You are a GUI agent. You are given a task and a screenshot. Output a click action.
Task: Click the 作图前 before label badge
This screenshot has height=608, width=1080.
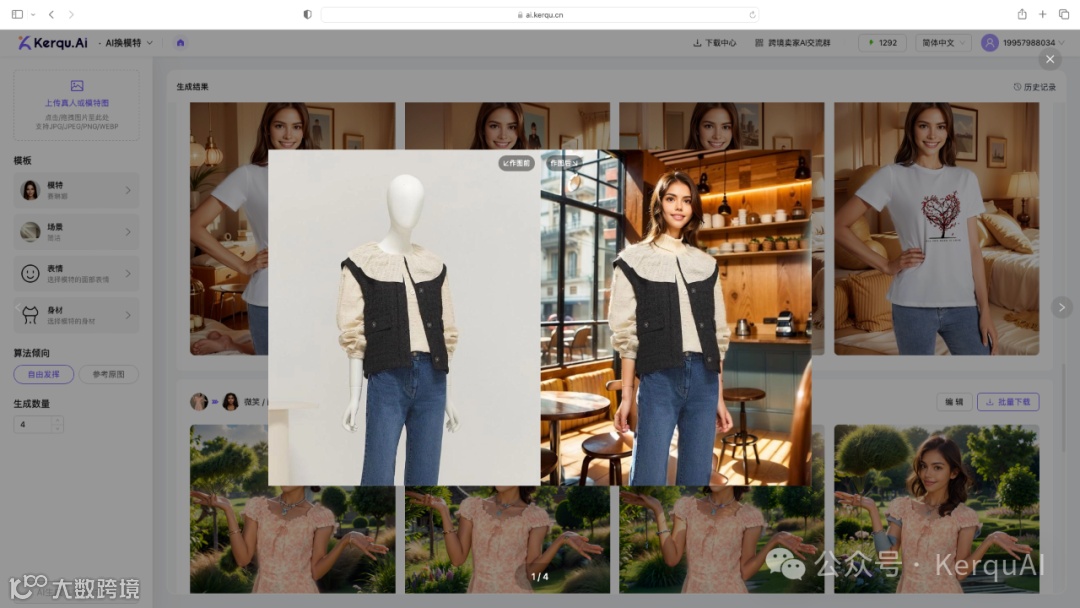click(x=517, y=163)
